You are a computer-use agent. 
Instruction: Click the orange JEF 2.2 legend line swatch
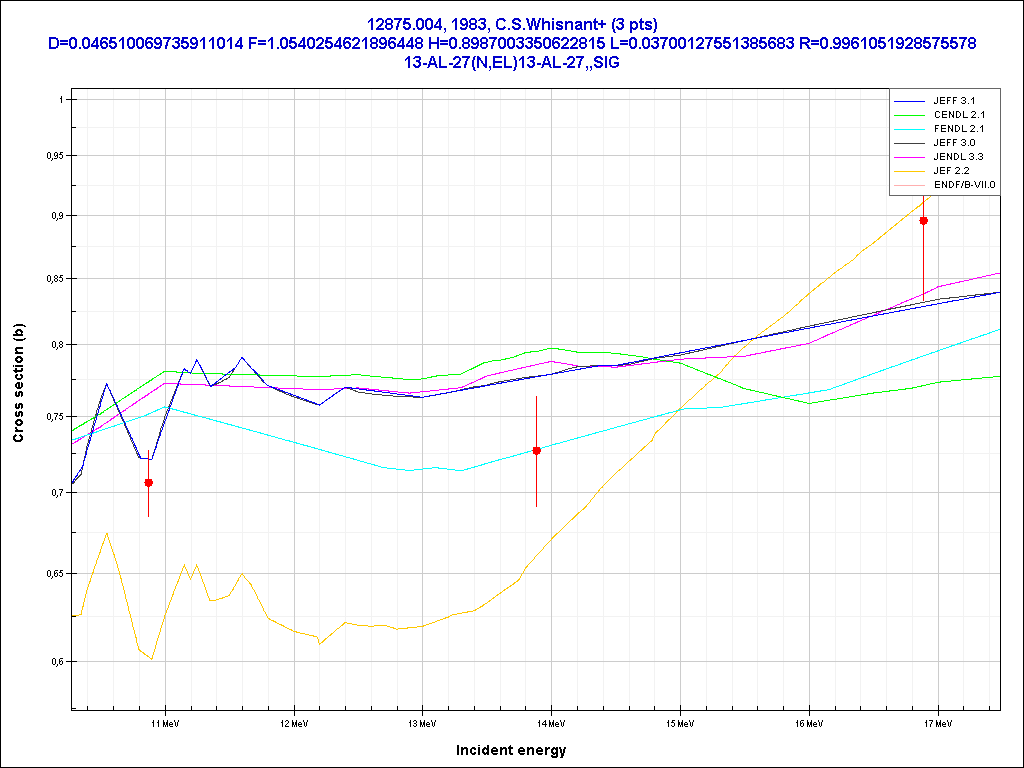[911, 172]
